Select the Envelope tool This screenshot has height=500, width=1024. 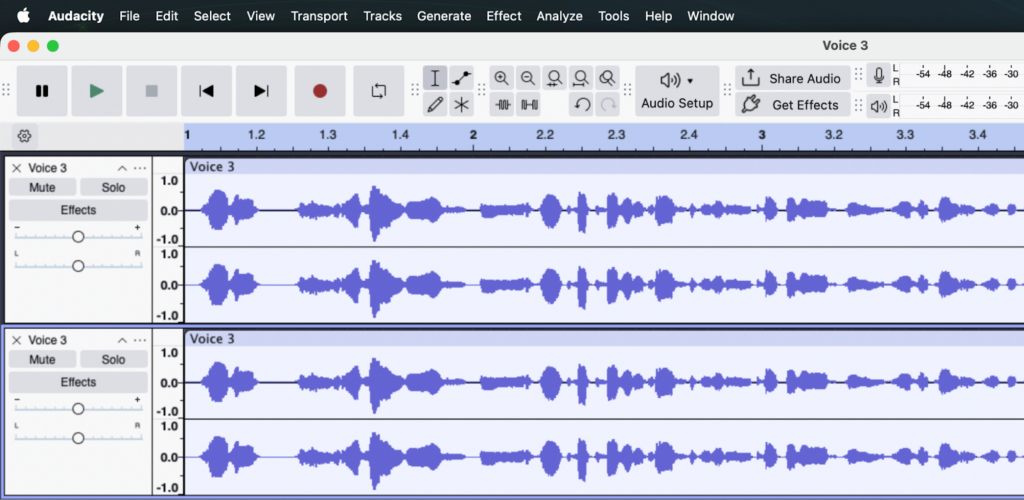point(461,78)
